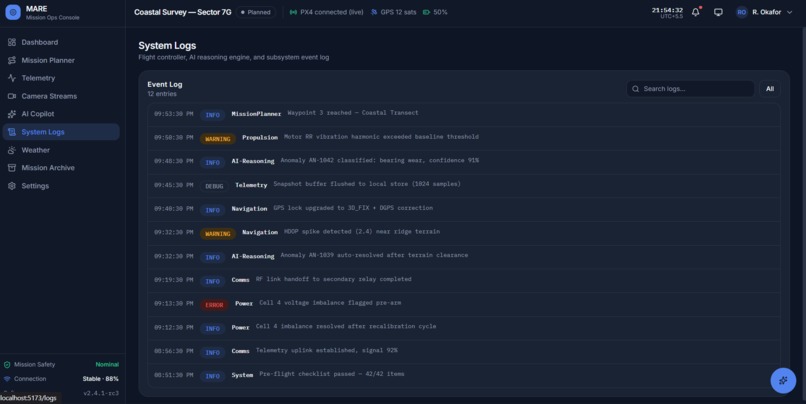Open Camera Streams from the sidebar

point(61,96)
